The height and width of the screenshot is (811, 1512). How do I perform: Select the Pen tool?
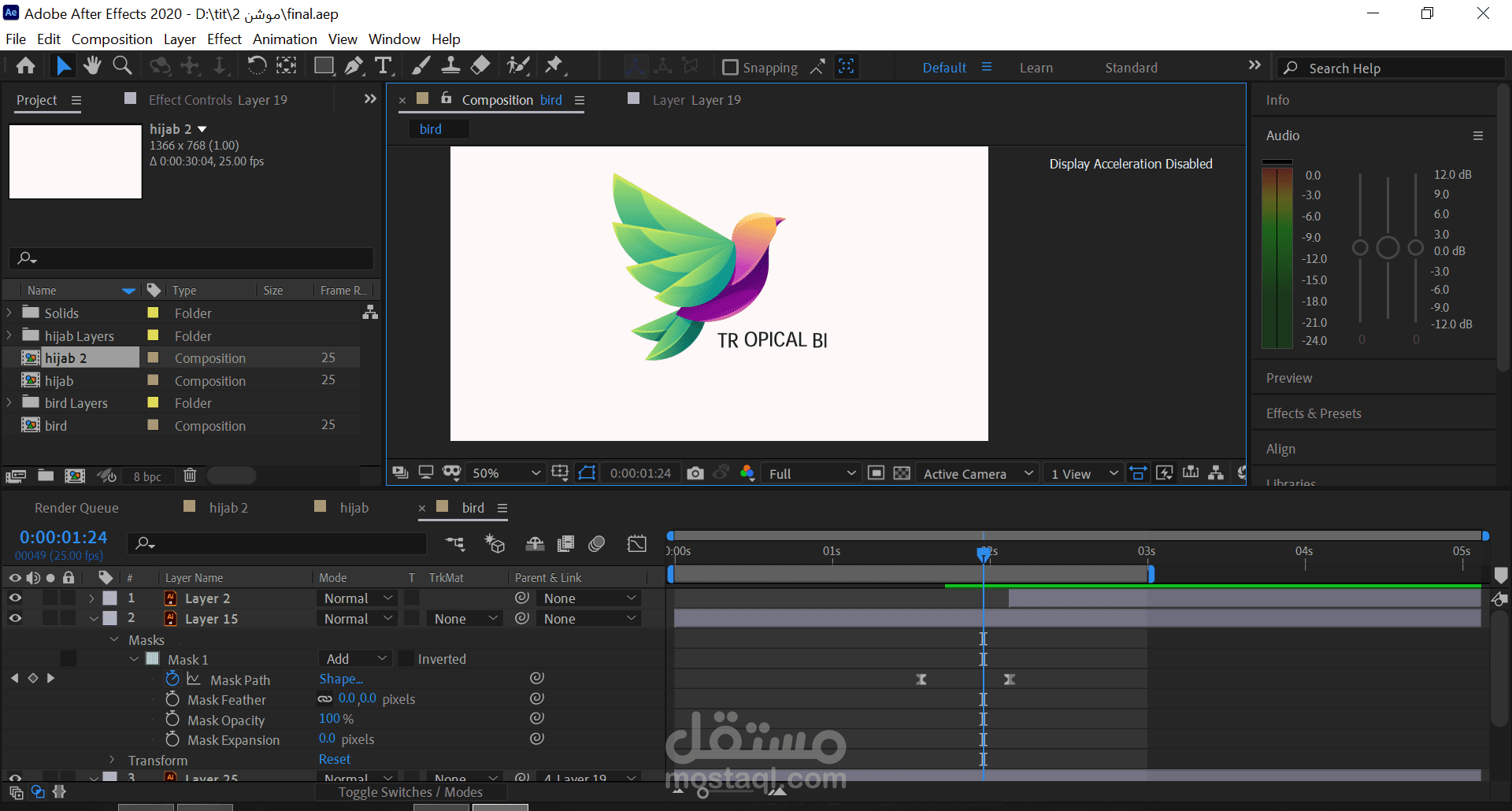354,66
